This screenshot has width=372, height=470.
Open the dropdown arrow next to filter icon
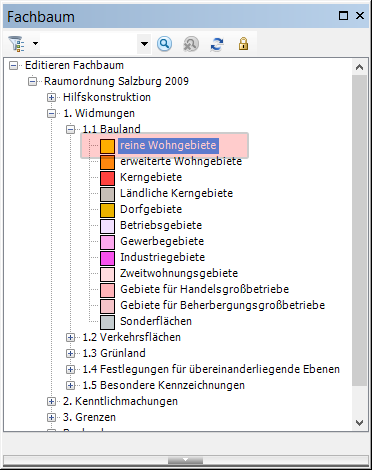pyautogui.click(x=35, y=43)
